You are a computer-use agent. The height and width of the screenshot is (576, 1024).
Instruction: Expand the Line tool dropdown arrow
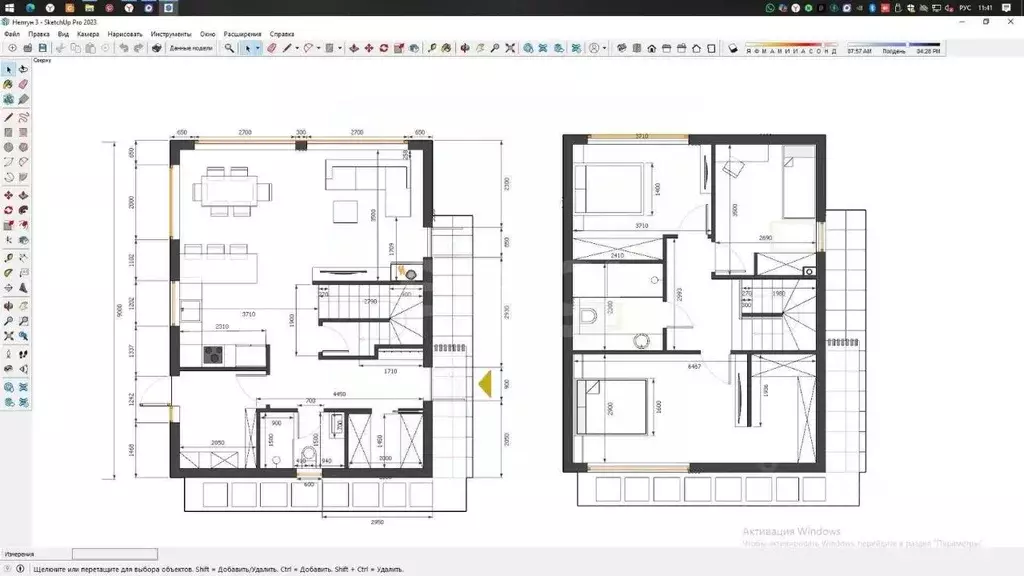click(296, 48)
